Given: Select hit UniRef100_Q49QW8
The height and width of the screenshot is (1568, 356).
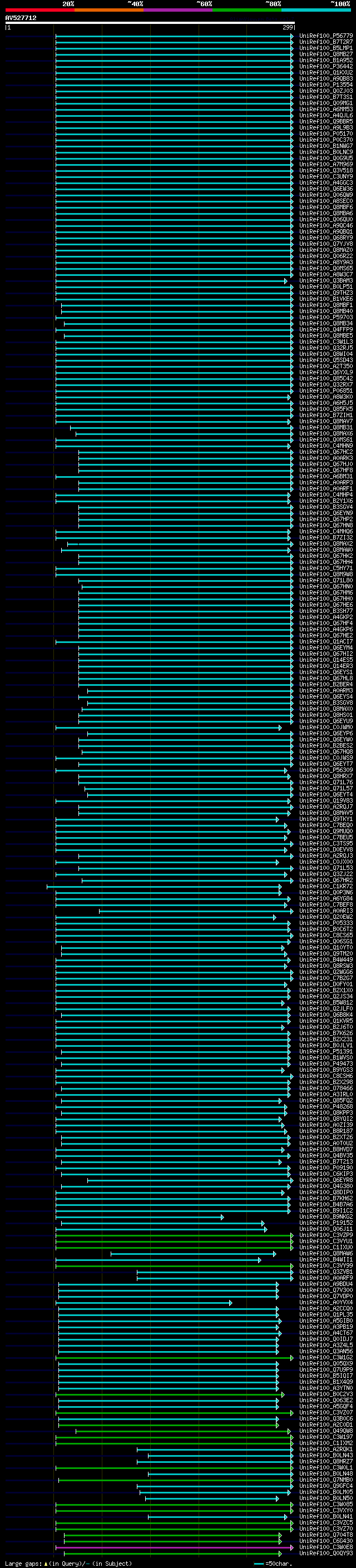Looking at the screenshot, I should tap(326, 1431).
